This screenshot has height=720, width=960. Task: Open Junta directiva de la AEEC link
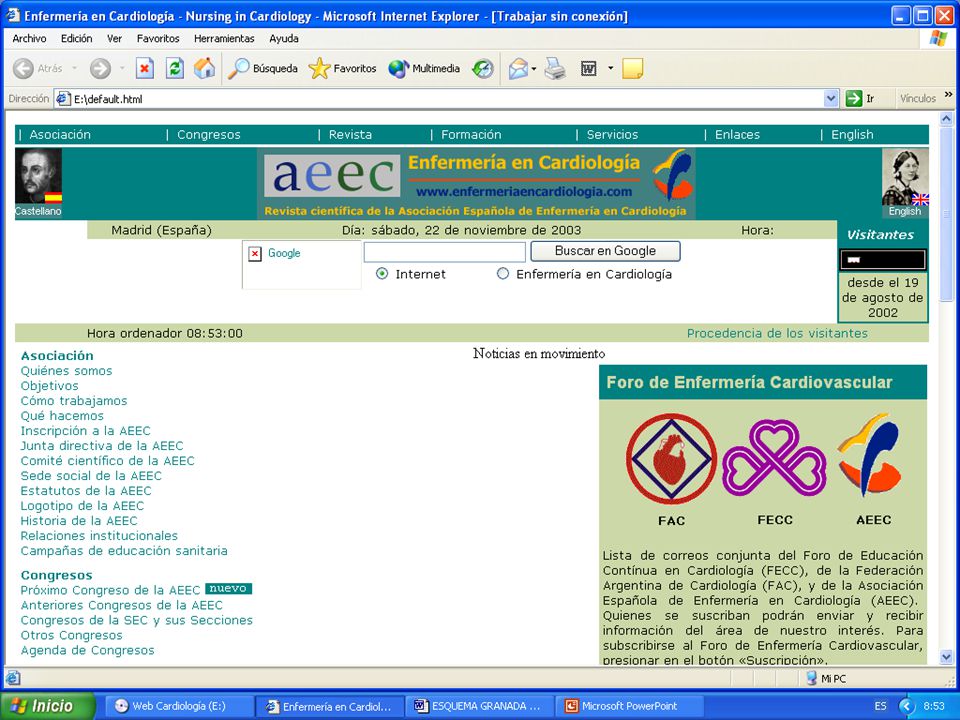pos(102,446)
